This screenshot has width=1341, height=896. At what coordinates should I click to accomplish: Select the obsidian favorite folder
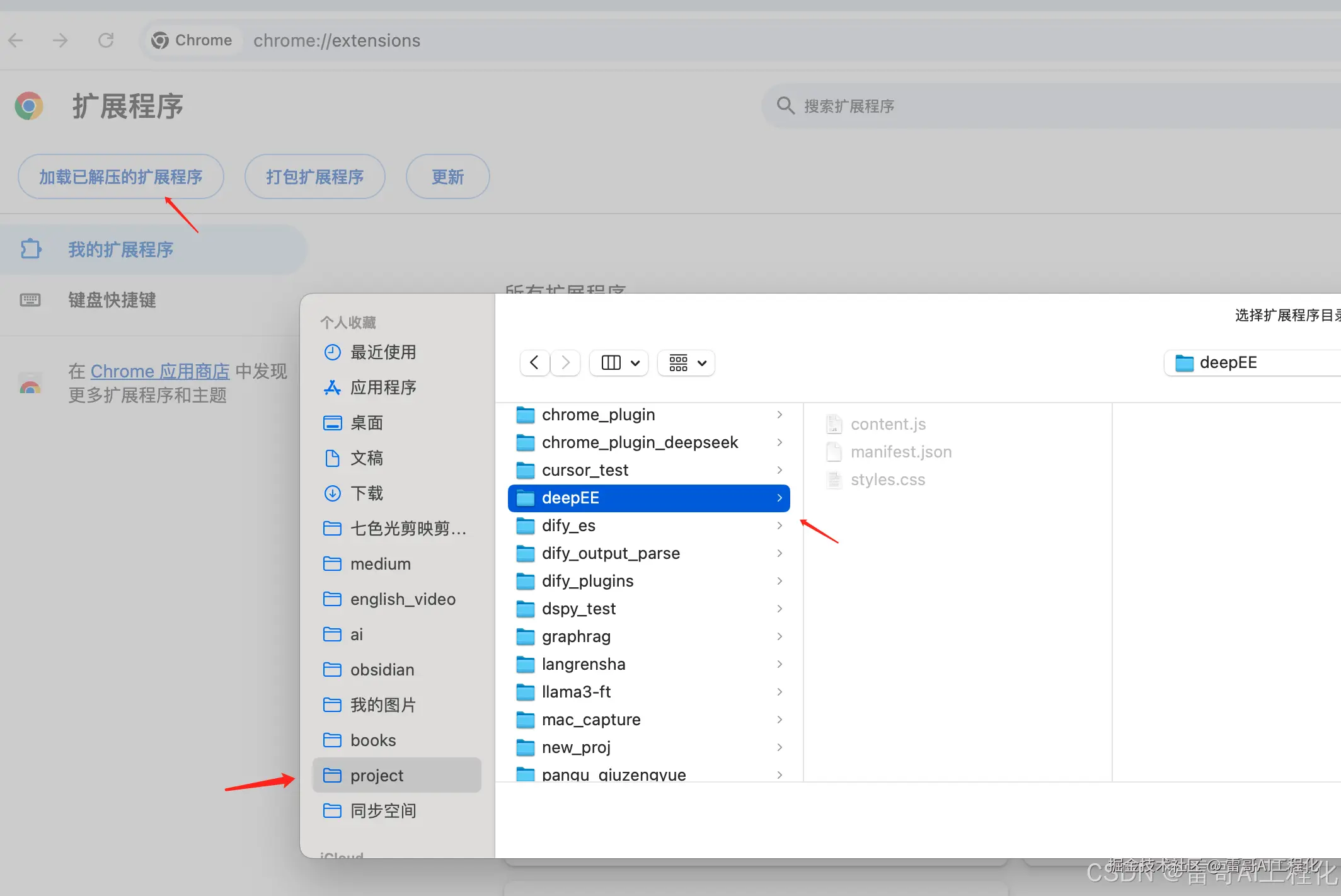click(397, 670)
